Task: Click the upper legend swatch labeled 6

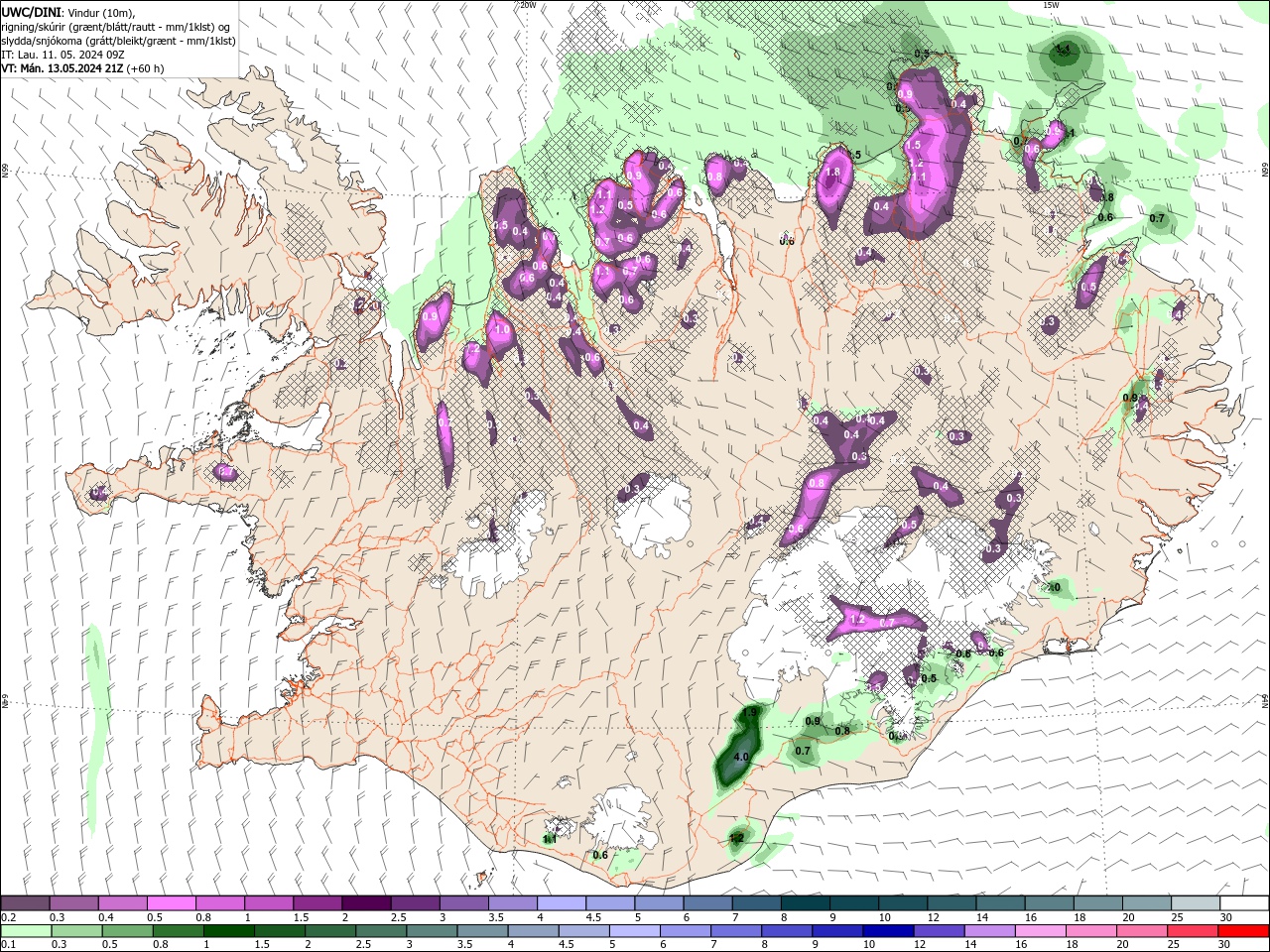Action: tap(707, 903)
